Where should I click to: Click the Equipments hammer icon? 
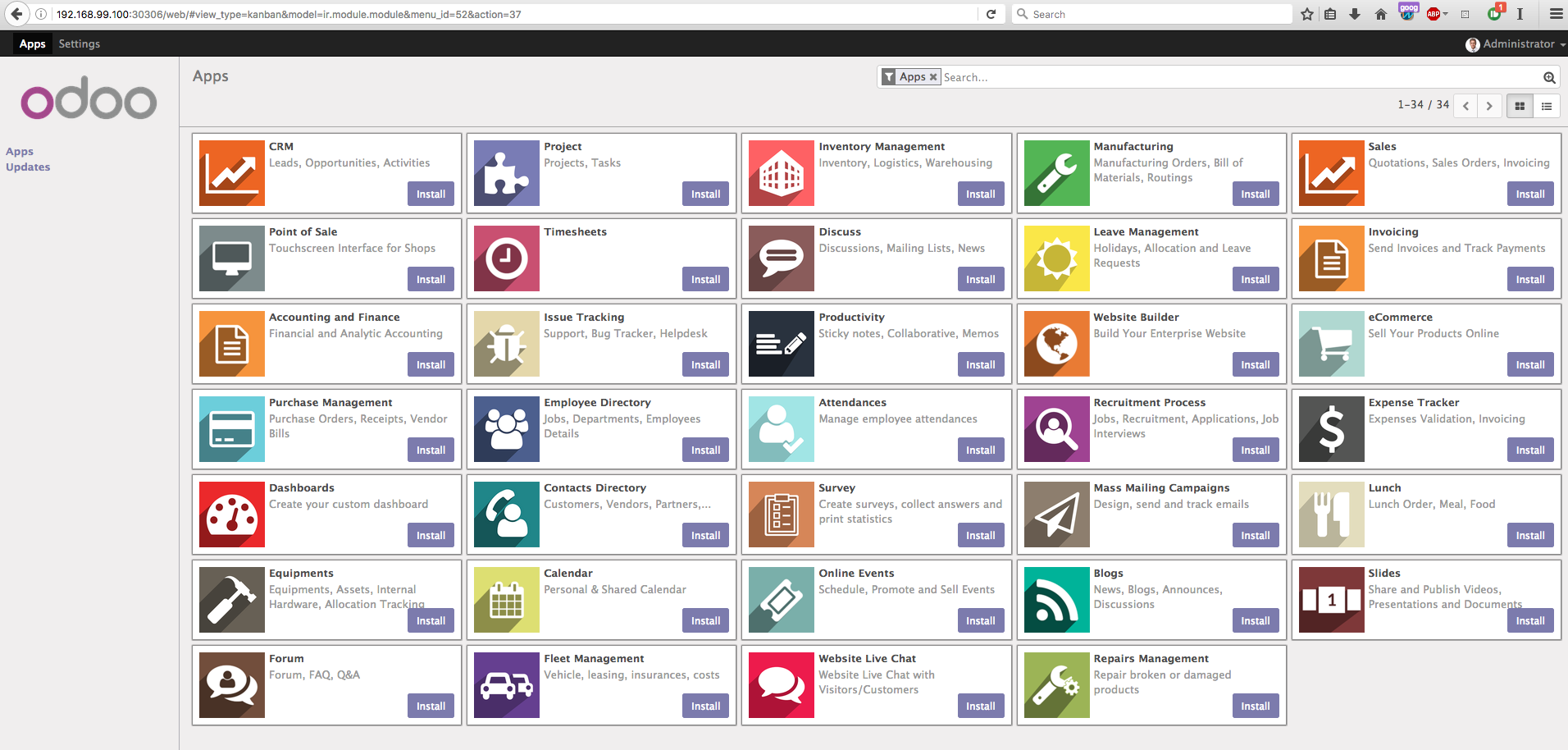pos(232,600)
